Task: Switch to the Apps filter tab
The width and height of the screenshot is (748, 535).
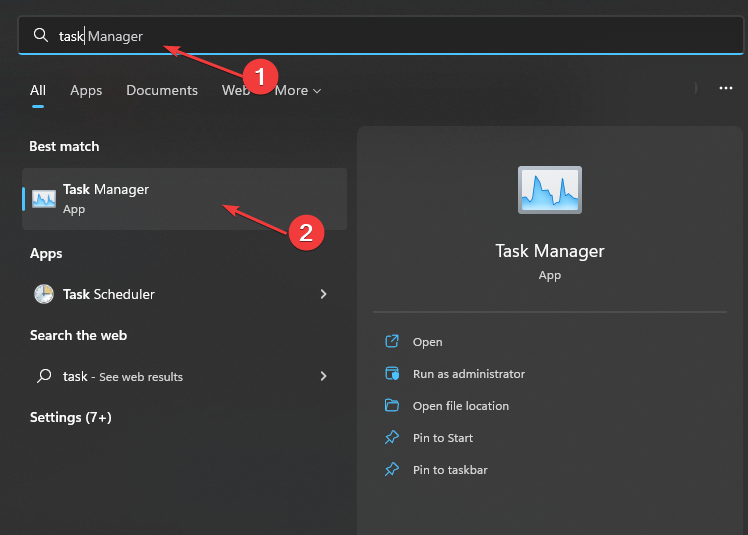Action: click(86, 90)
